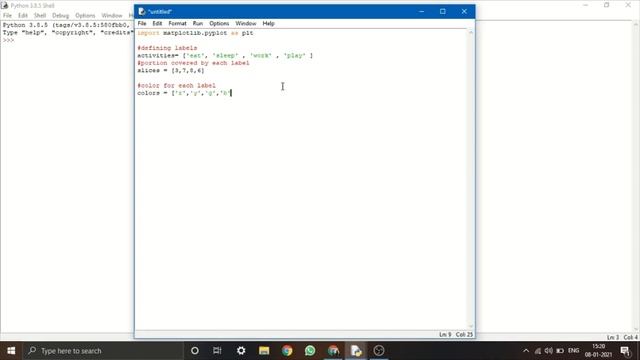This screenshot has height=360, width=640.
Task: Click the >>> prompt in Python Shell
Action: pyautogui.click(x=8, y=40)
